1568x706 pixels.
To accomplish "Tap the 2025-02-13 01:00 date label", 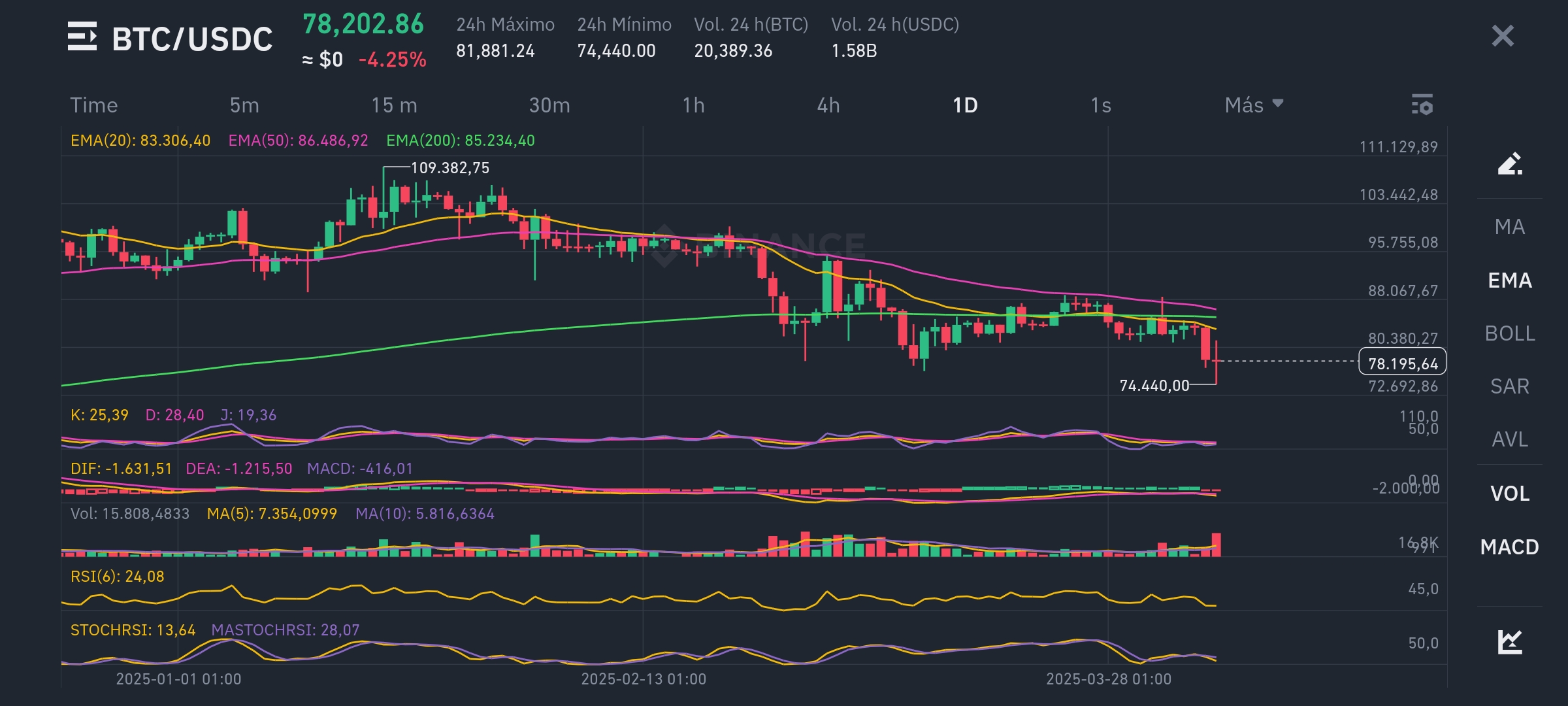I will pyautogui.click(x=644, y=679).
